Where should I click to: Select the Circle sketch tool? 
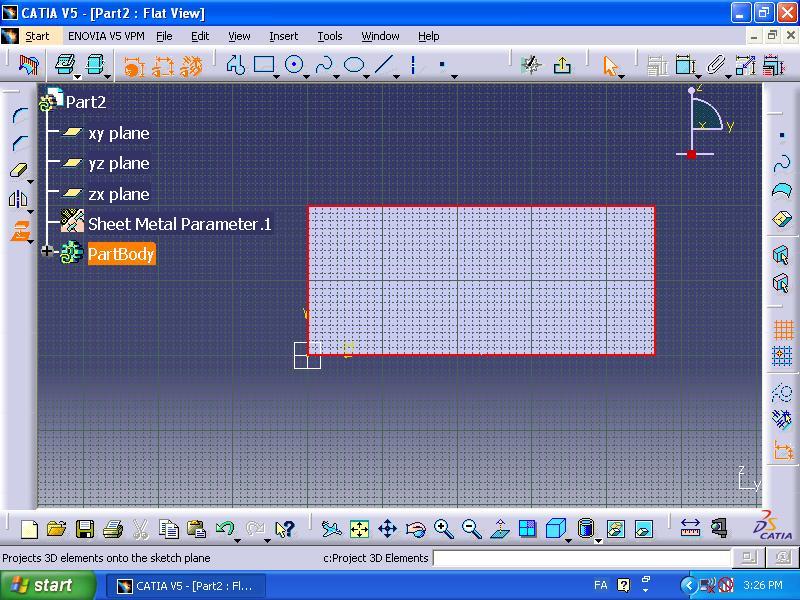295,63
